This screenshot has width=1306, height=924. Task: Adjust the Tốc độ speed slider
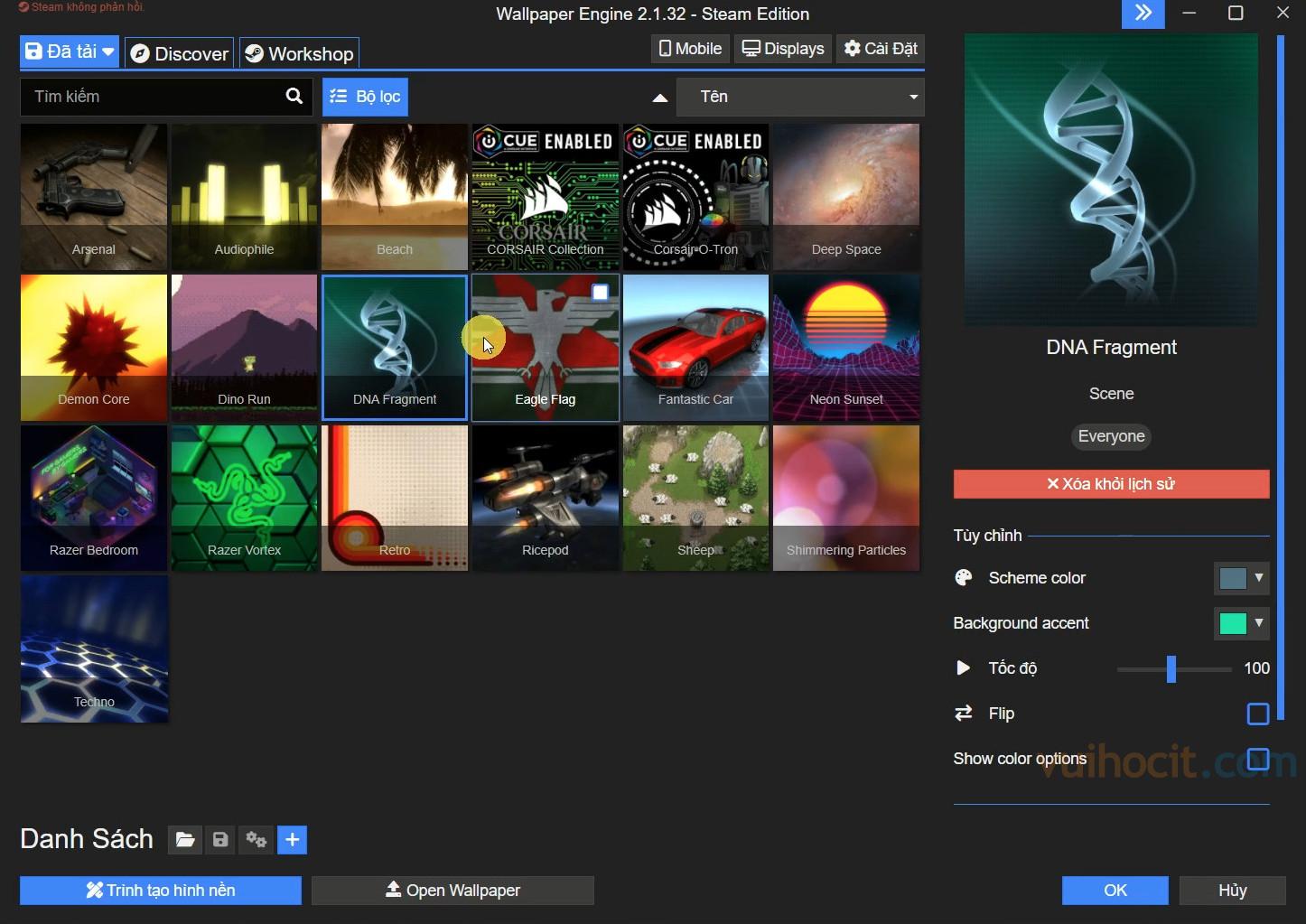click(1172, 668)
